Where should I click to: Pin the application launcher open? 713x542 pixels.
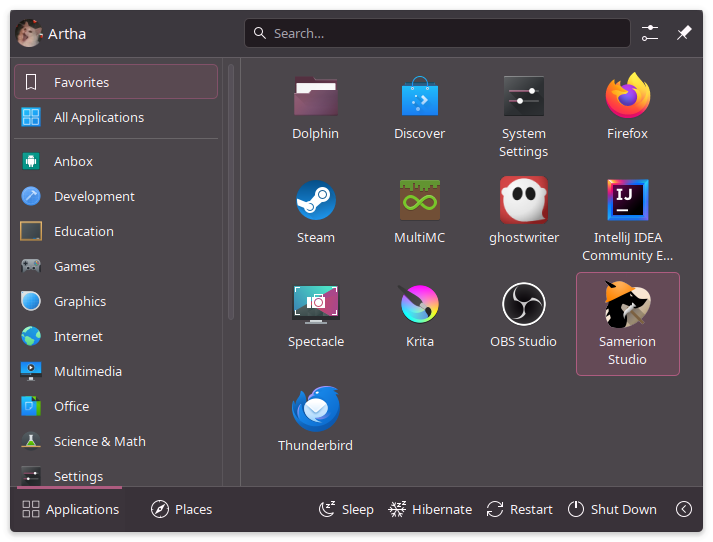(x=684, y=33)
